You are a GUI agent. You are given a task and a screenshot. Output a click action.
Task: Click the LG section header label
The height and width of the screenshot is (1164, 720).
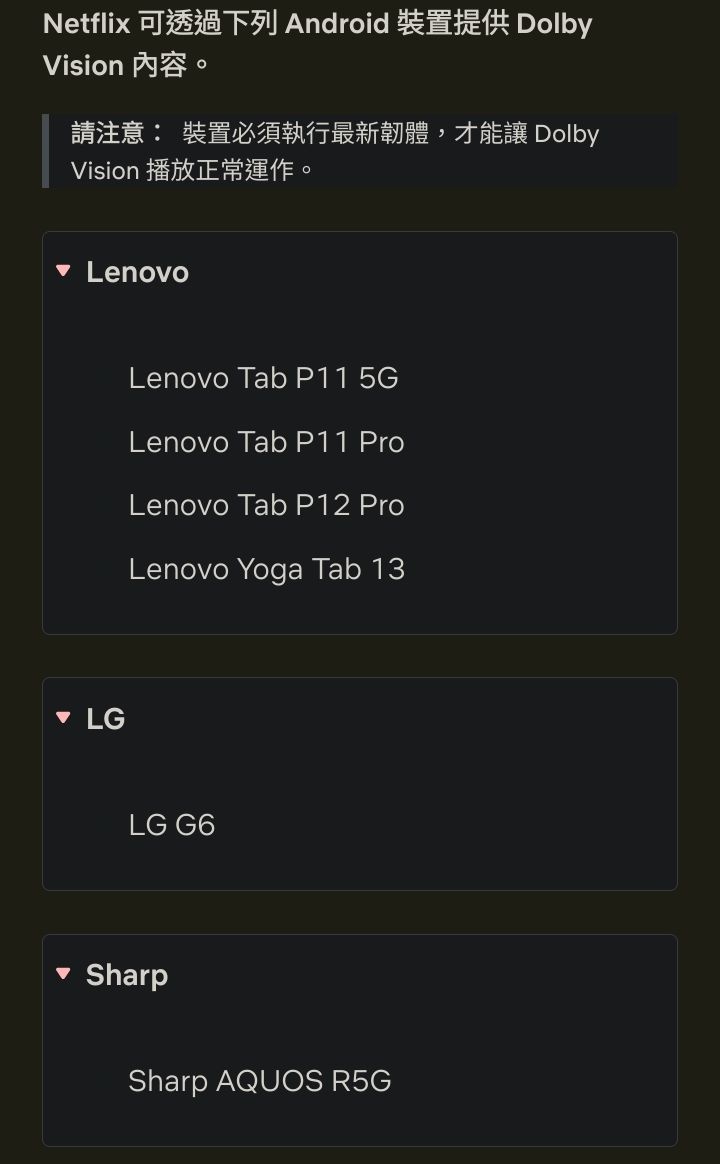[x=105, y=718]
